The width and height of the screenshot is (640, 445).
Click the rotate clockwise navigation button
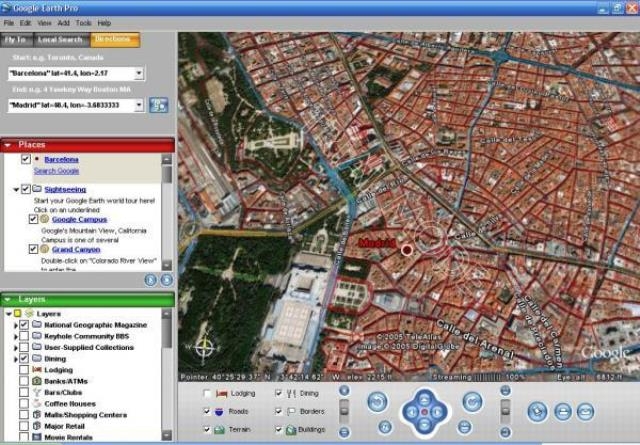coord(472,402)
